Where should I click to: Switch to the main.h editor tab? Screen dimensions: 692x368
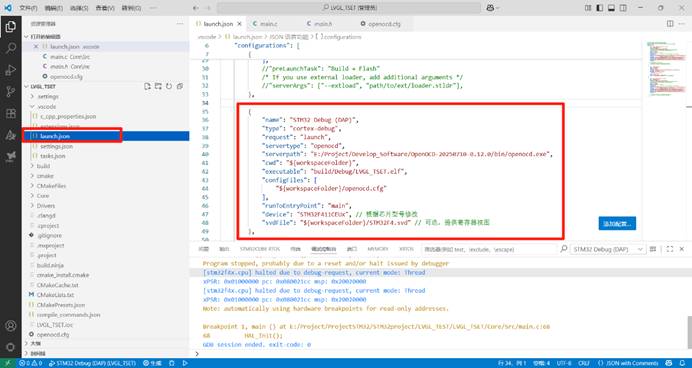pyautogui.click(x=323, y=24)
